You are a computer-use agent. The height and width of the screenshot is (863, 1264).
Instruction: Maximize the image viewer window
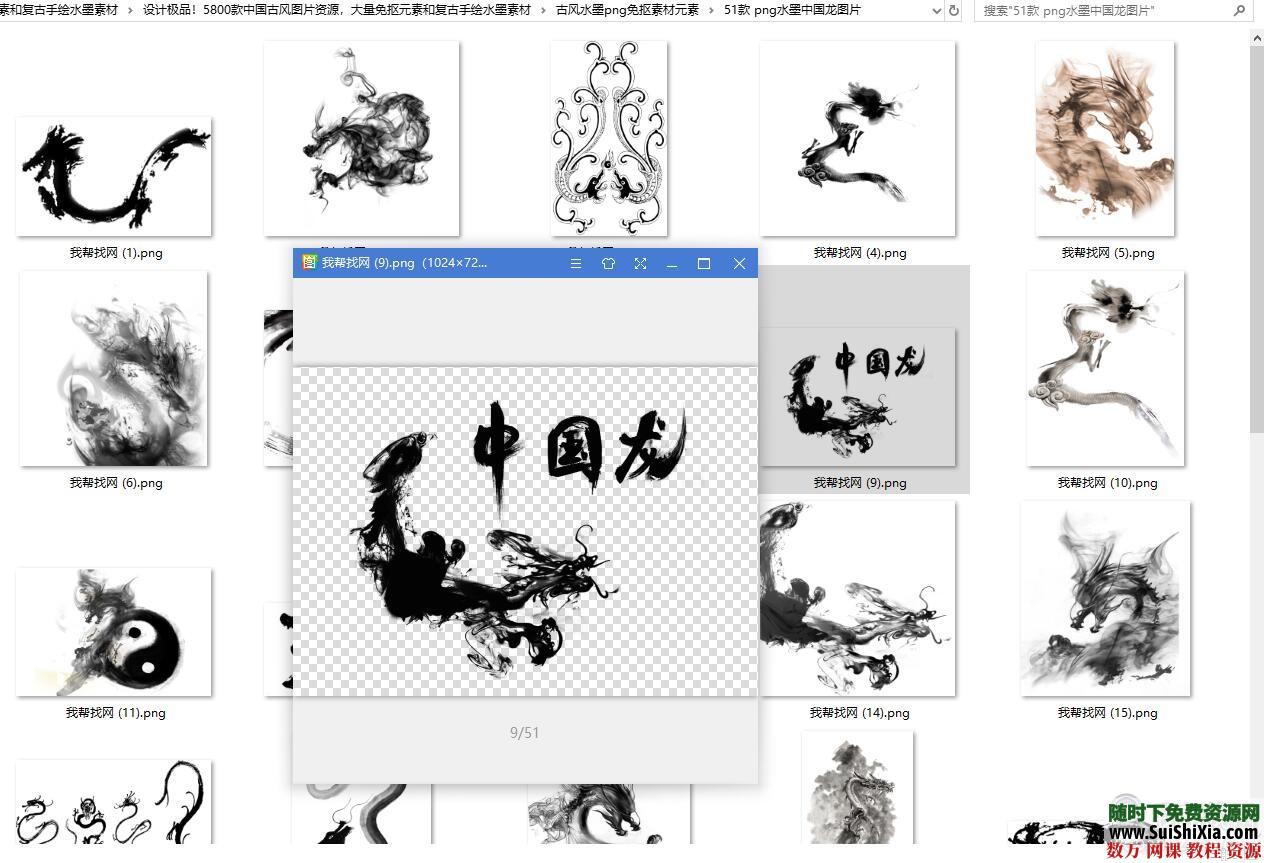click(704, 263)
